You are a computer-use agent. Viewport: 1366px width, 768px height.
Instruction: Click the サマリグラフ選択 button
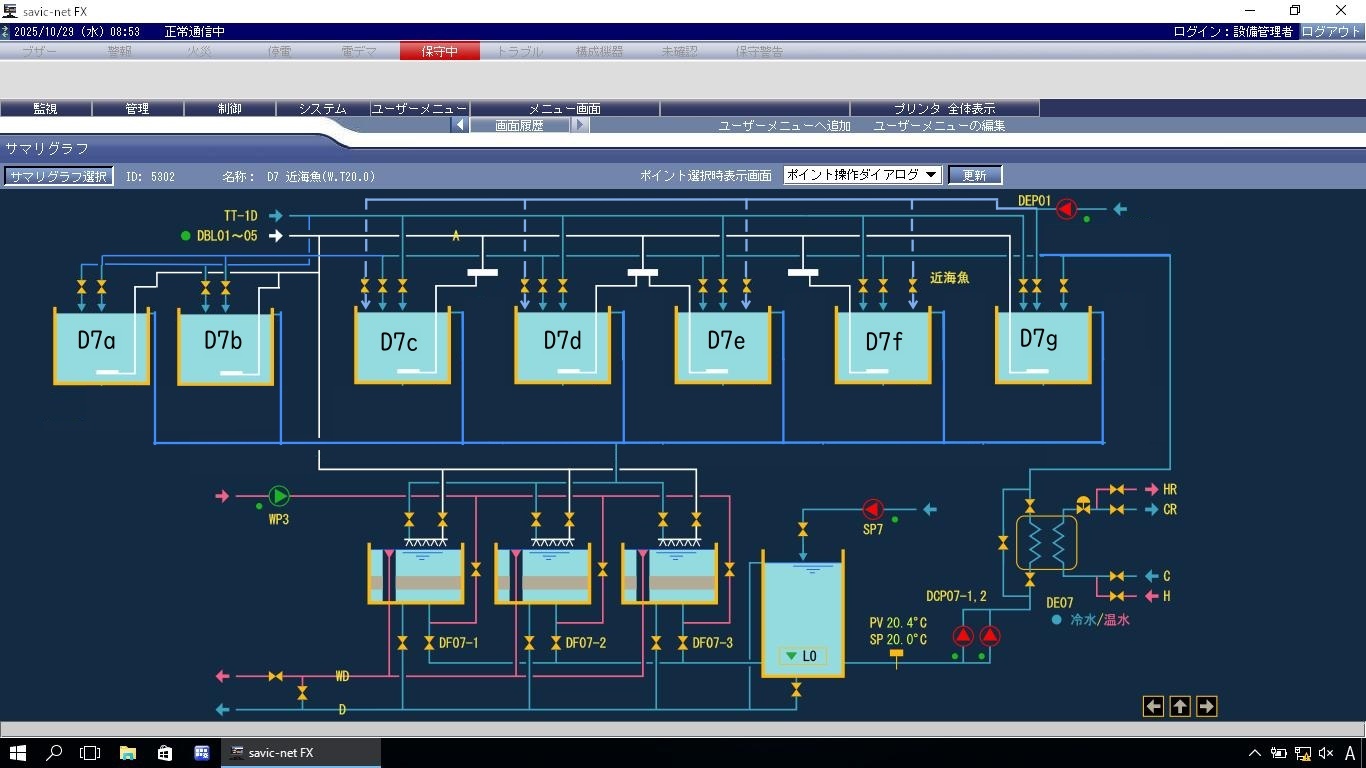click(58, 176)
